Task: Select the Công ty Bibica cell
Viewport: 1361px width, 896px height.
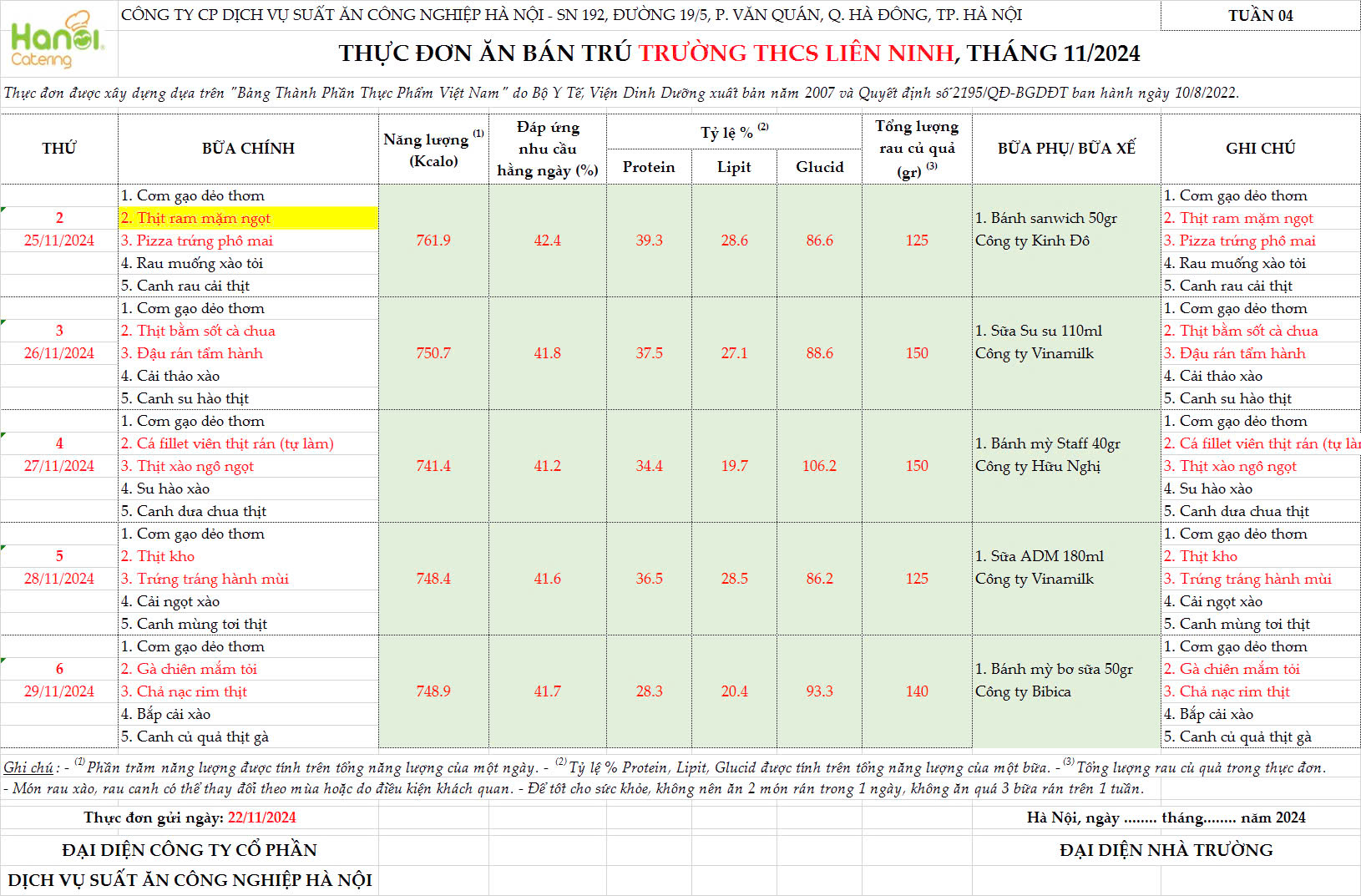Action: 1023,691
